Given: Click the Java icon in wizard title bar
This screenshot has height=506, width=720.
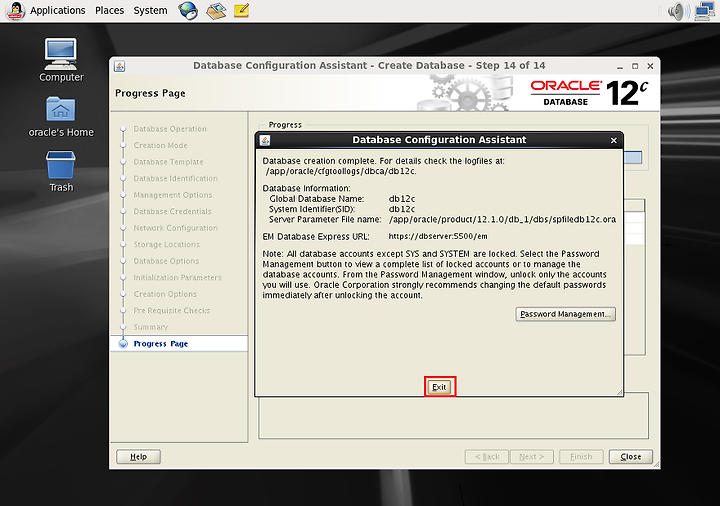Looking at the screenshot, I should pos(119,66).
